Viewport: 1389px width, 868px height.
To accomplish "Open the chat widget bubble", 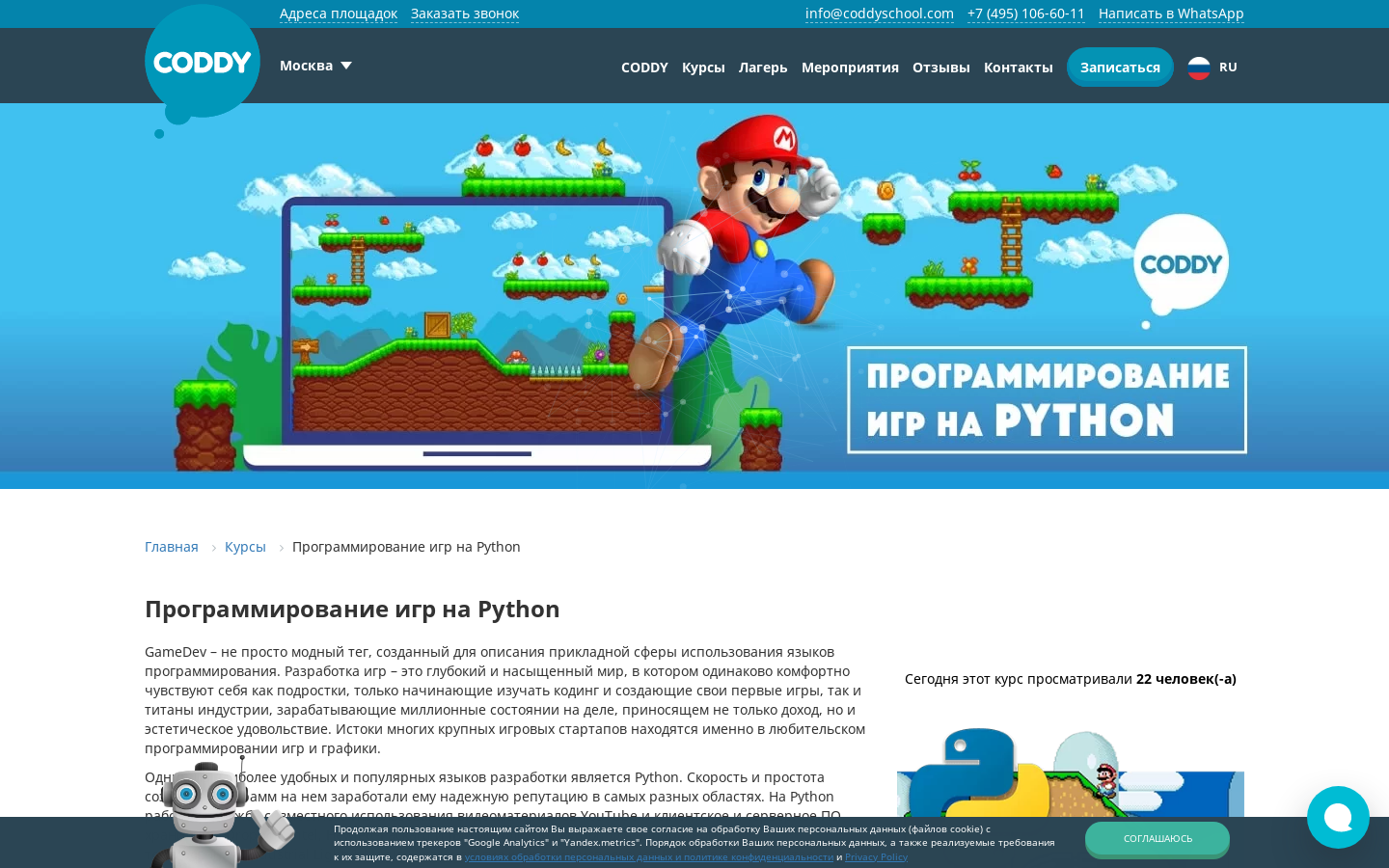I will coord(1338,818).
